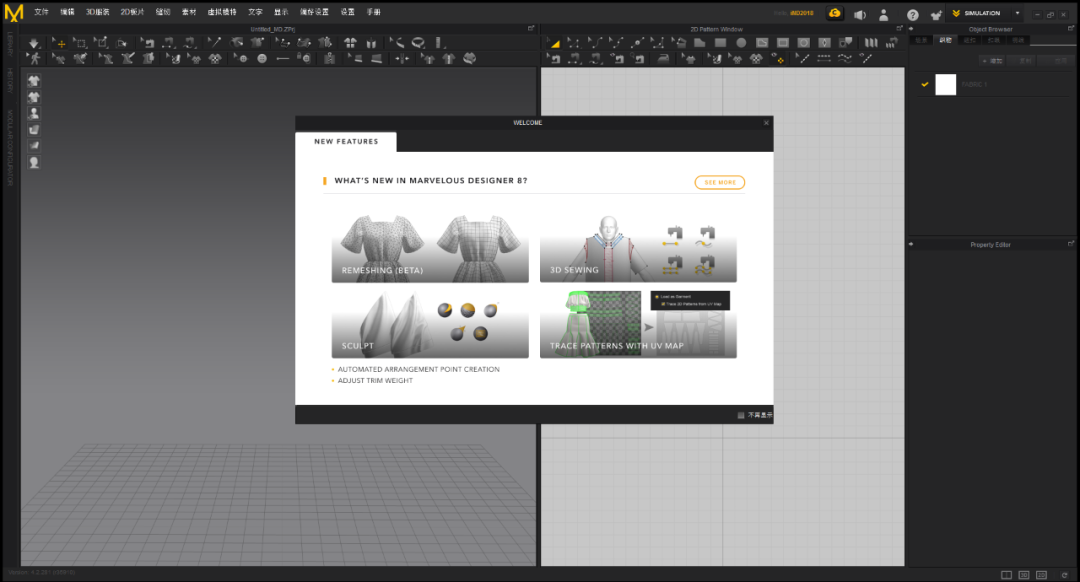This screenshot has height=582, width=1080.
Task: Select the yellow move/transform gizmo tool
Action: (x=60, y=43)
